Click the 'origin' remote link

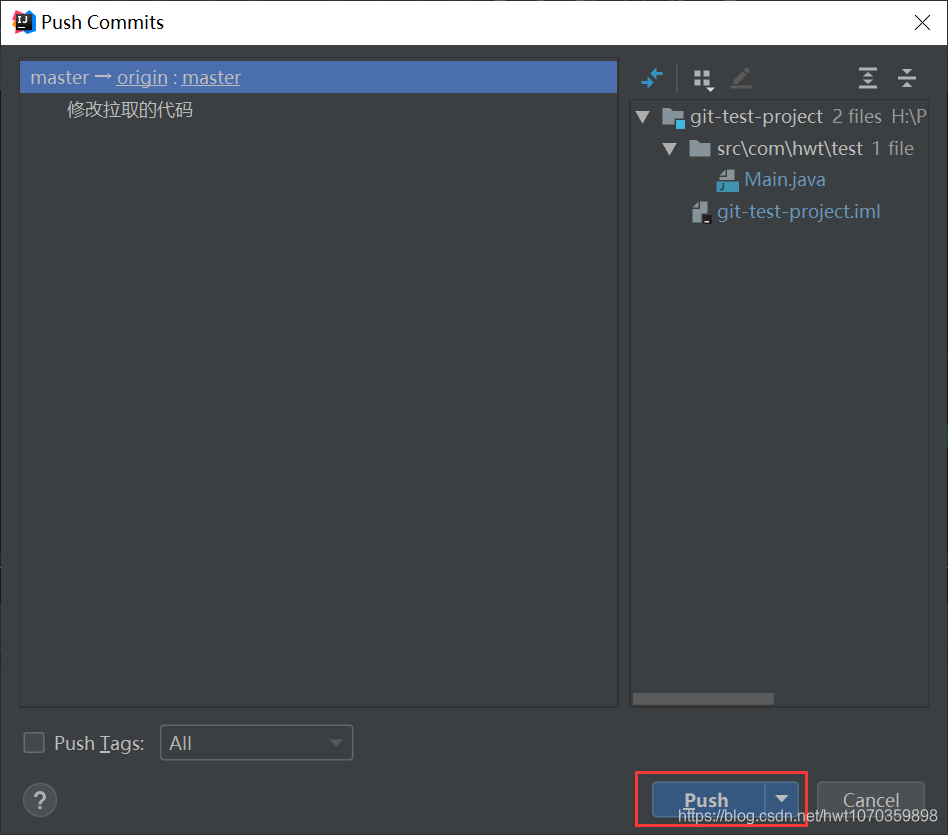tap(142, 77)
